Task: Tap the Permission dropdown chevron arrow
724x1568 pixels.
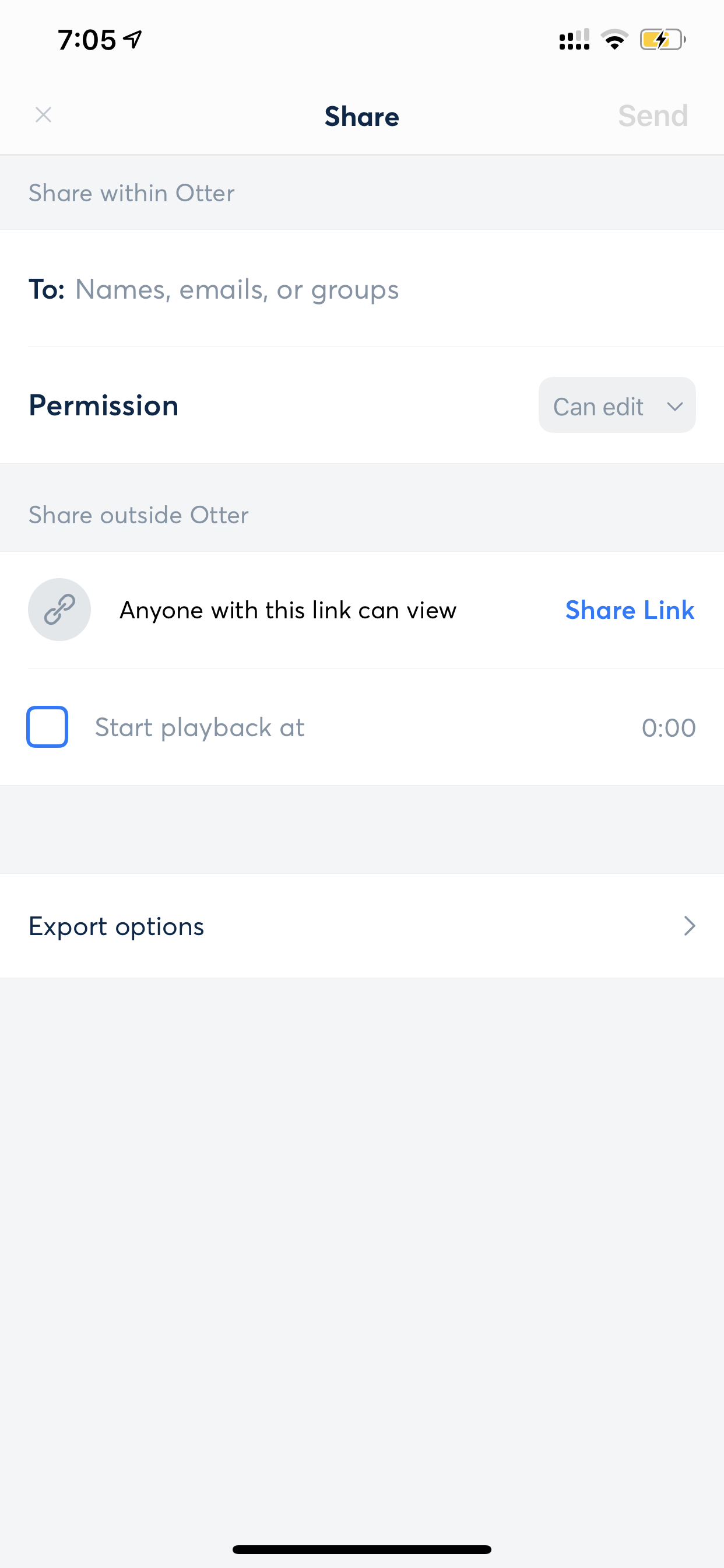Action: pos(674,406)
